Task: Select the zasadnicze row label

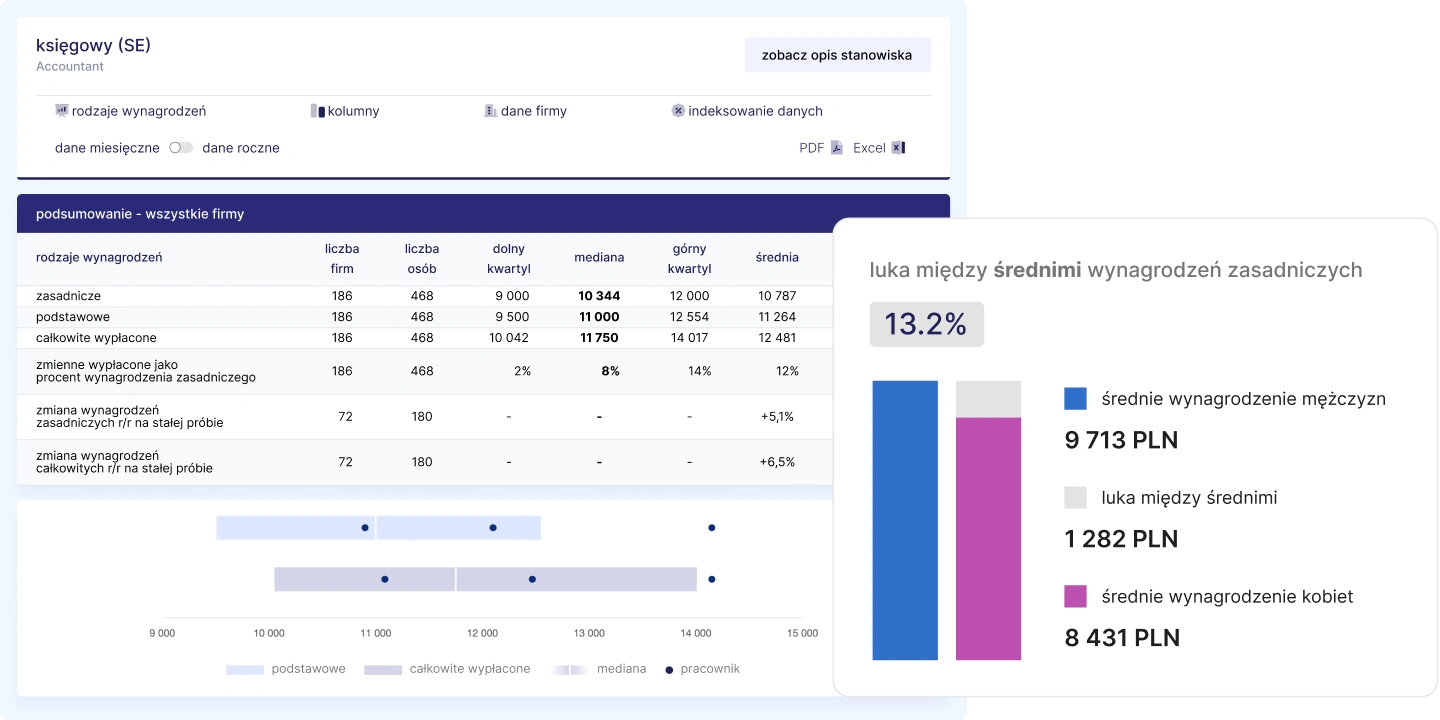Action: pos(68,296)
